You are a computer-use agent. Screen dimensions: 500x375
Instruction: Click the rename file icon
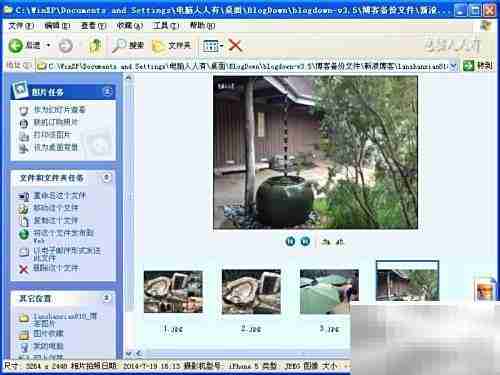pos(24,197)
